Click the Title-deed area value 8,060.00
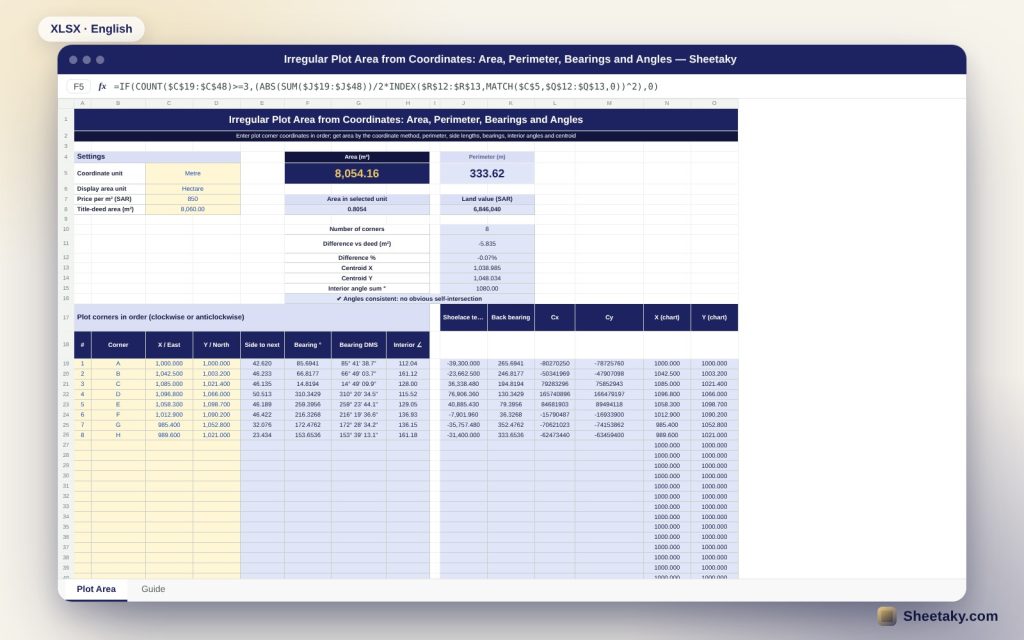Image resolution: width=1024 pixels, height=640 pixels. click(193, 210)
